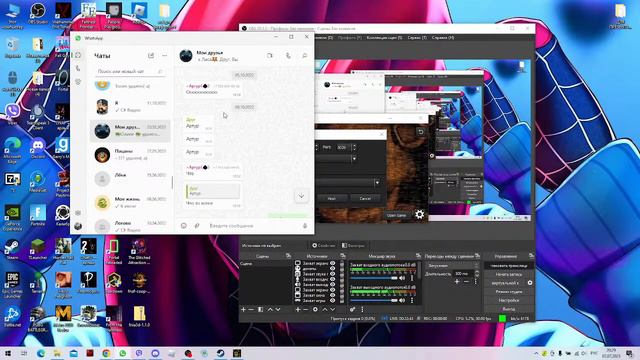Mute the output audio capture speaker icon

tap(402, 300)
